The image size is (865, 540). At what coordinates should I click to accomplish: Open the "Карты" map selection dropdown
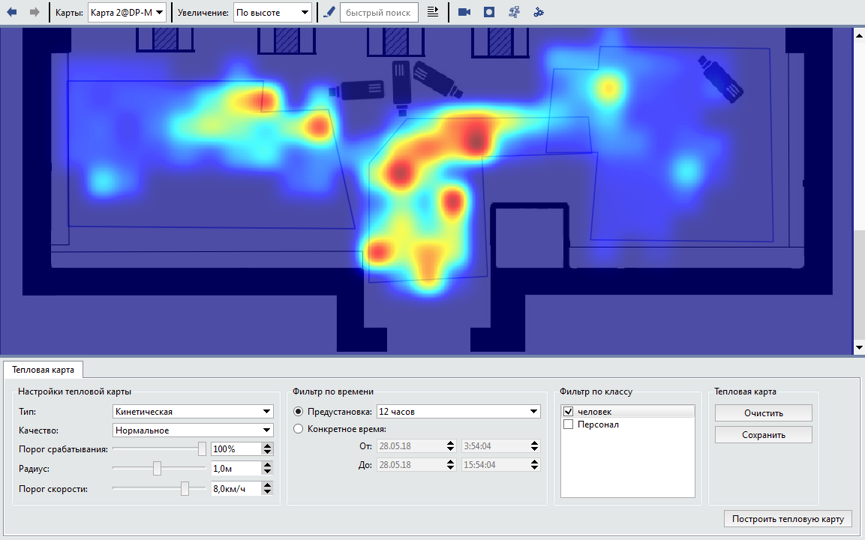tap(127, 12)
